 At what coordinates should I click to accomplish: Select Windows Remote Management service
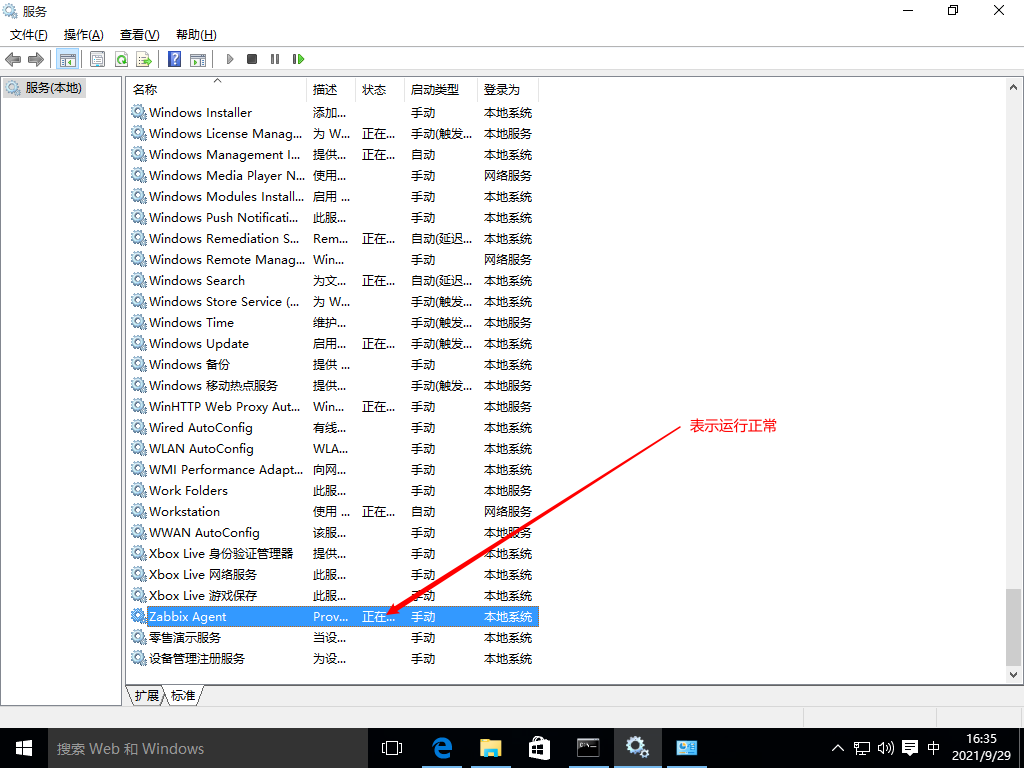click(x=334, y=259)
